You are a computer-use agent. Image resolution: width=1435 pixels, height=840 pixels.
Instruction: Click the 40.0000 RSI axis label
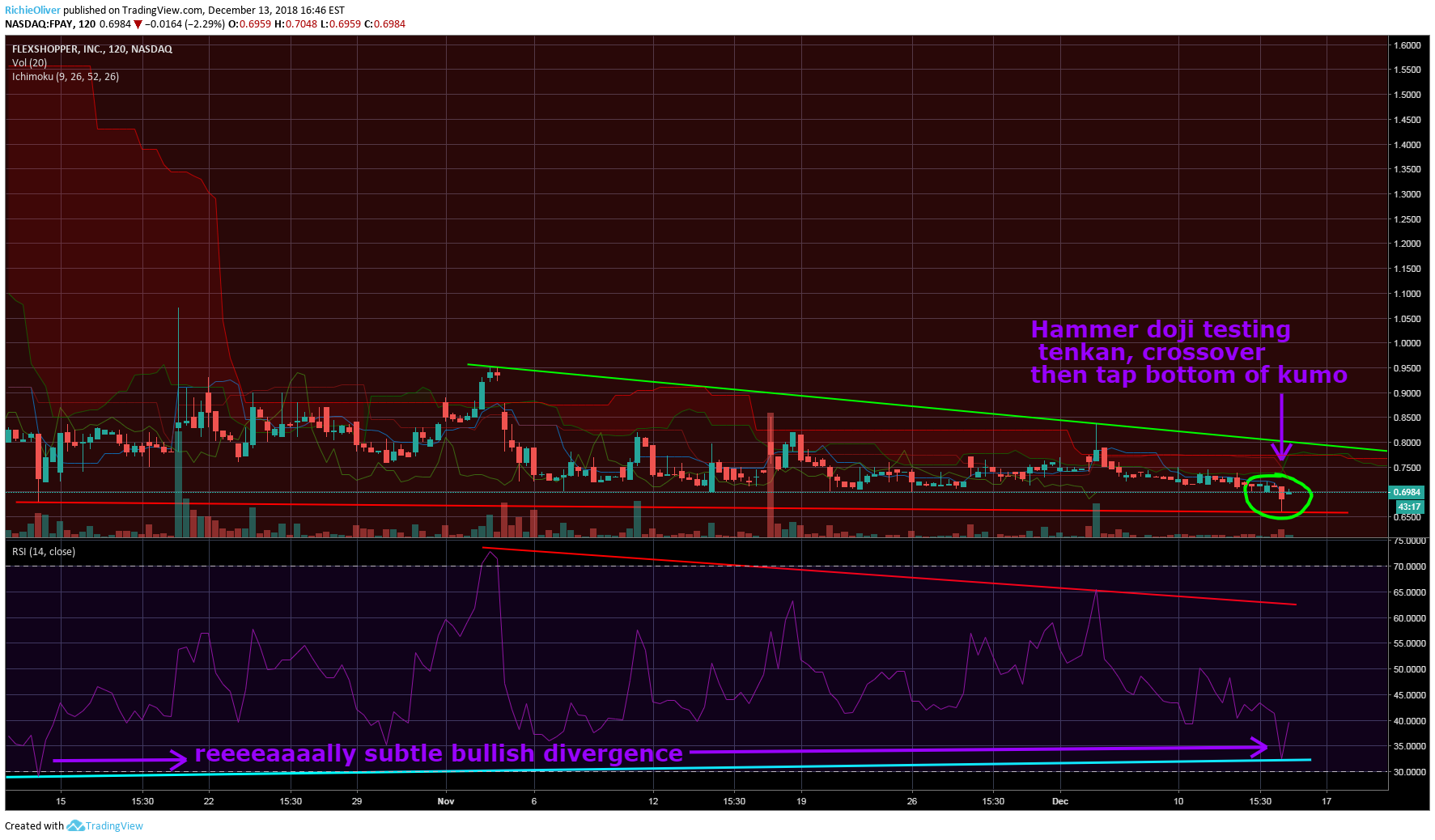click(1409, 721)
